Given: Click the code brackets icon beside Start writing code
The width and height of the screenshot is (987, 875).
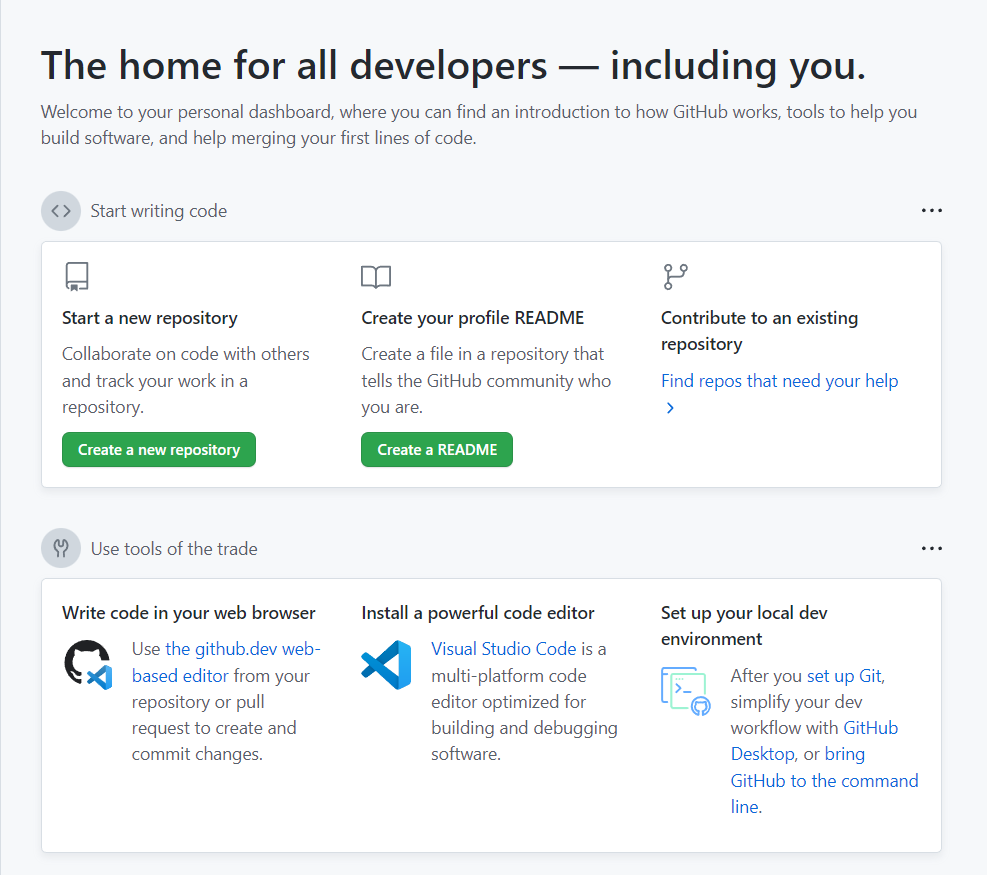Looking at the screenshot, I should tap(61, 211).
